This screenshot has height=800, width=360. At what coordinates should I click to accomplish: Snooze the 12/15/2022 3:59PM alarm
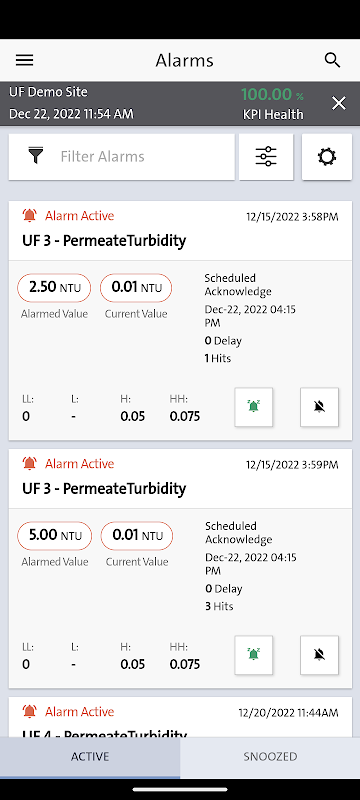[253, 655]
